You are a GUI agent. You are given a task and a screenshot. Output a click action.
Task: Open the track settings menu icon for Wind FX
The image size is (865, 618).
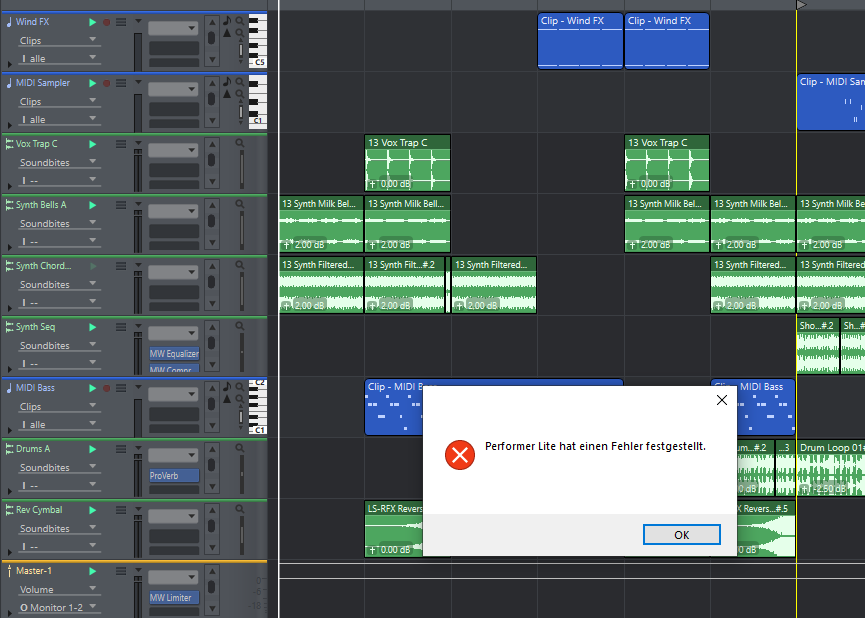121,22
